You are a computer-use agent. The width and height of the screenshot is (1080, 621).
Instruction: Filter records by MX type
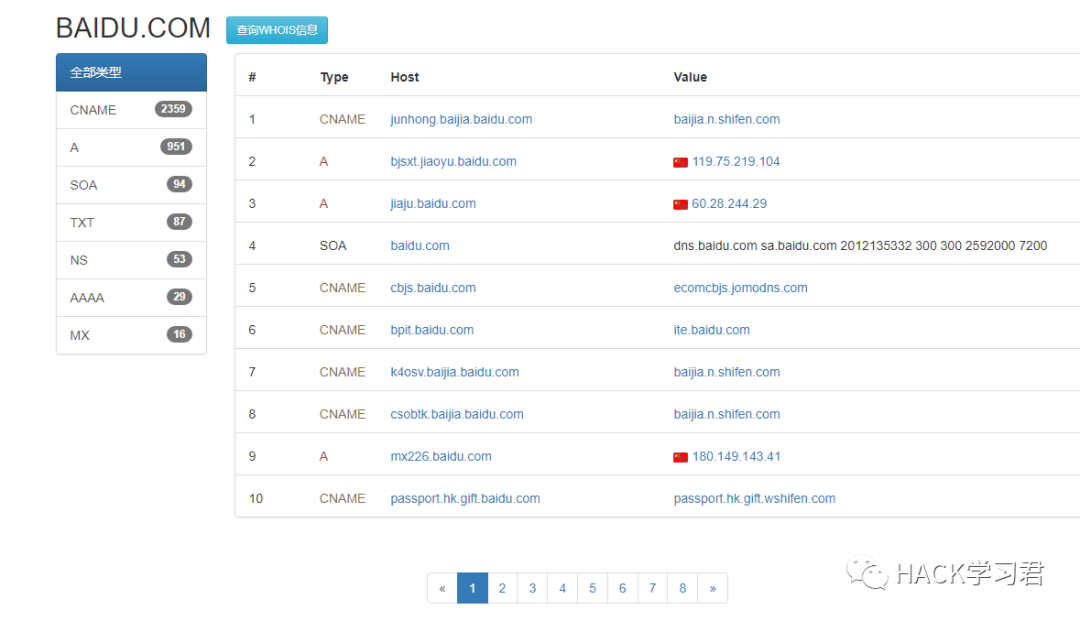click(x=132, y=335)
